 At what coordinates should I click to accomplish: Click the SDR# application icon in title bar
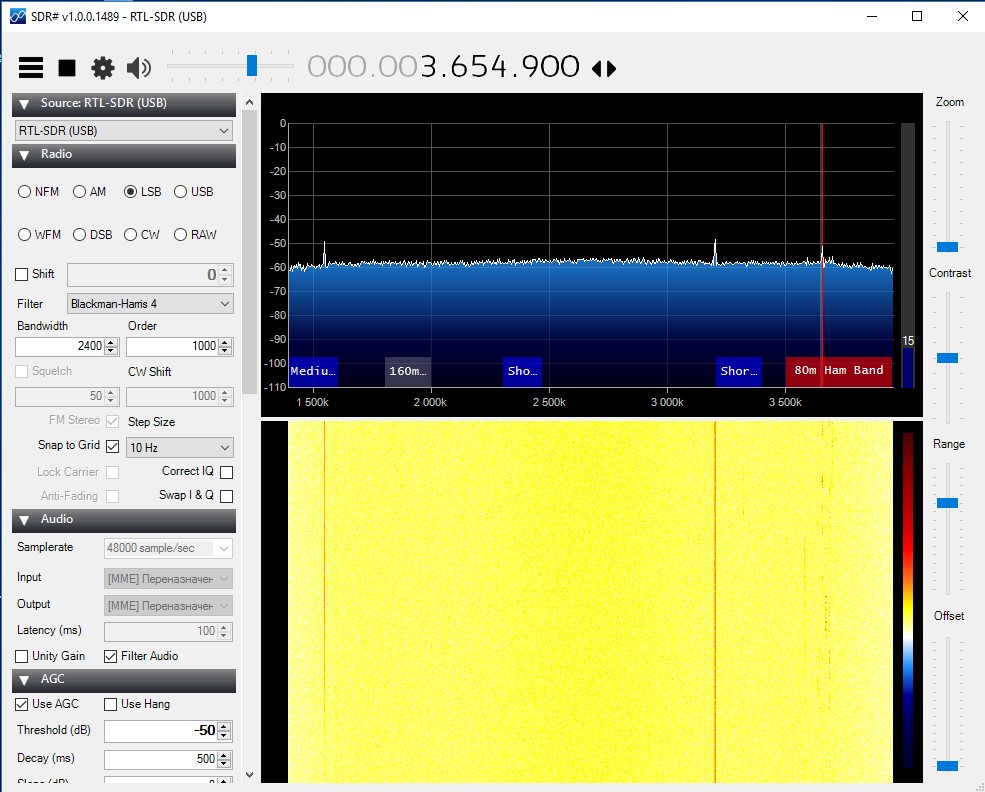(x=17, y=16)
